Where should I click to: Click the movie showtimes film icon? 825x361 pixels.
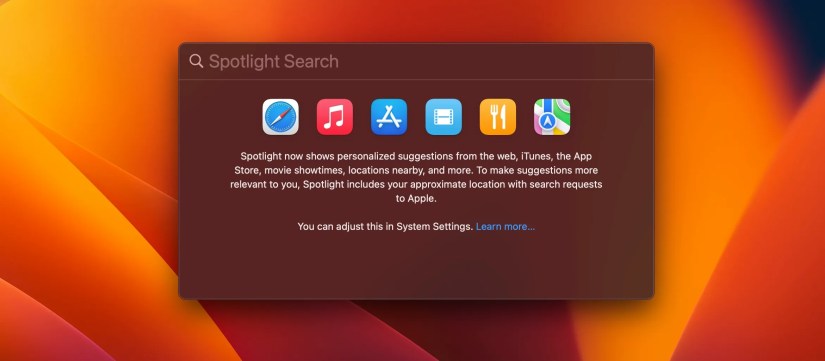(444, 117)
